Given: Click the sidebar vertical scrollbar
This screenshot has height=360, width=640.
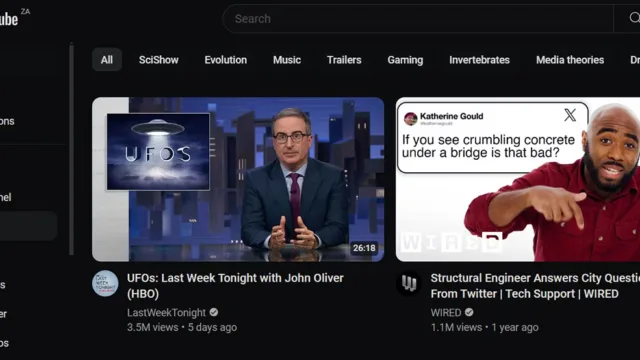Looking at the screenshot, I should (71, 149).
